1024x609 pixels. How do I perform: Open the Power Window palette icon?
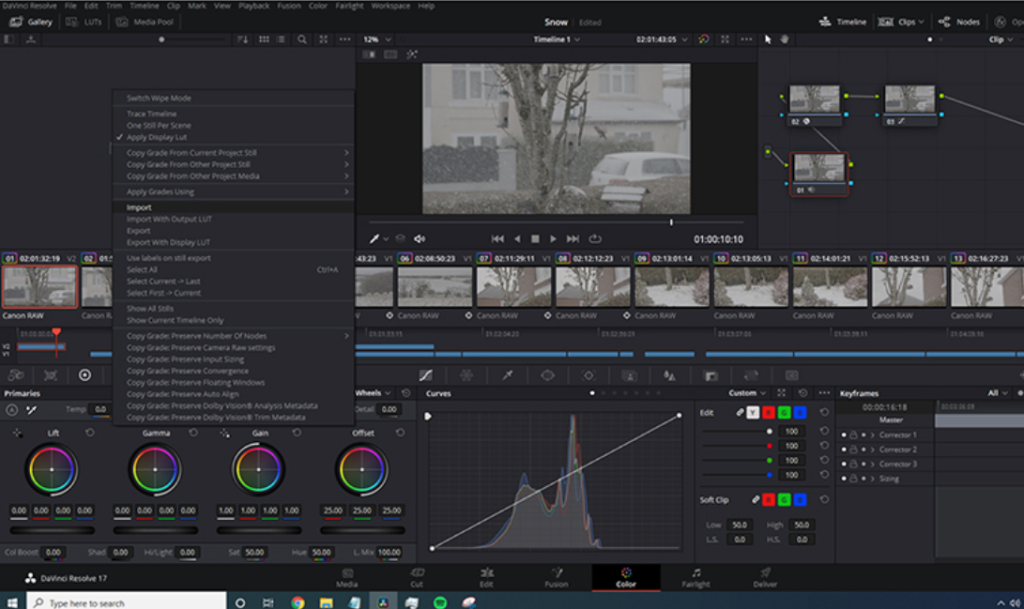tap(547, 375)
